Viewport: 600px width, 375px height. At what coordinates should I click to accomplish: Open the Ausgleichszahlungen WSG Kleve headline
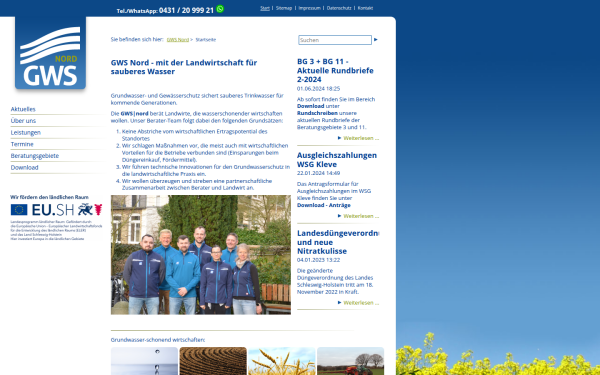[x=337, y=160]
